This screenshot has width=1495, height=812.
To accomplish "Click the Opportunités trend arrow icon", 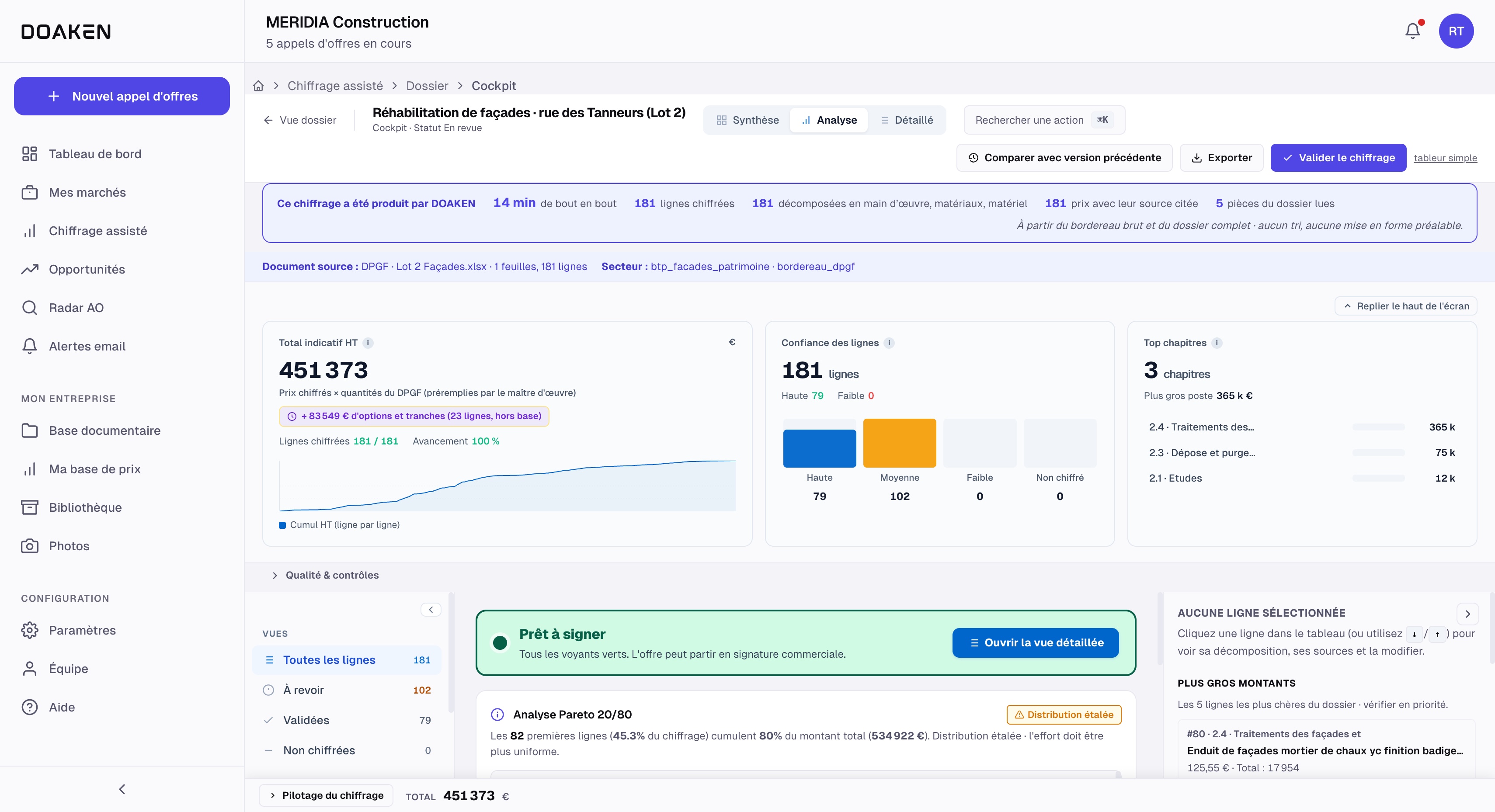I will click(30, 269).
